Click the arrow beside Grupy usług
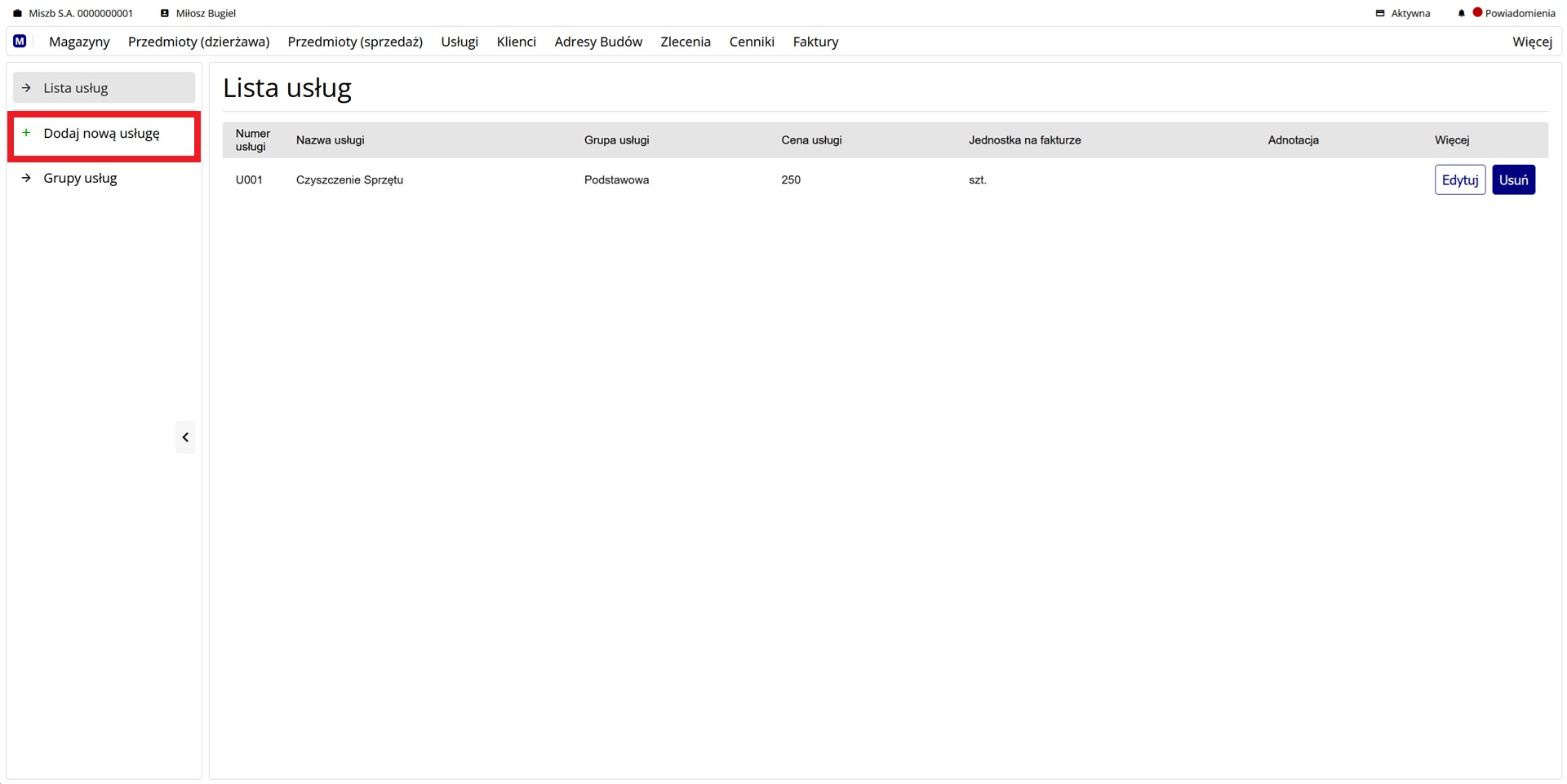Image resolution: width=1567 pixels, height=784 pixels. 26,178
